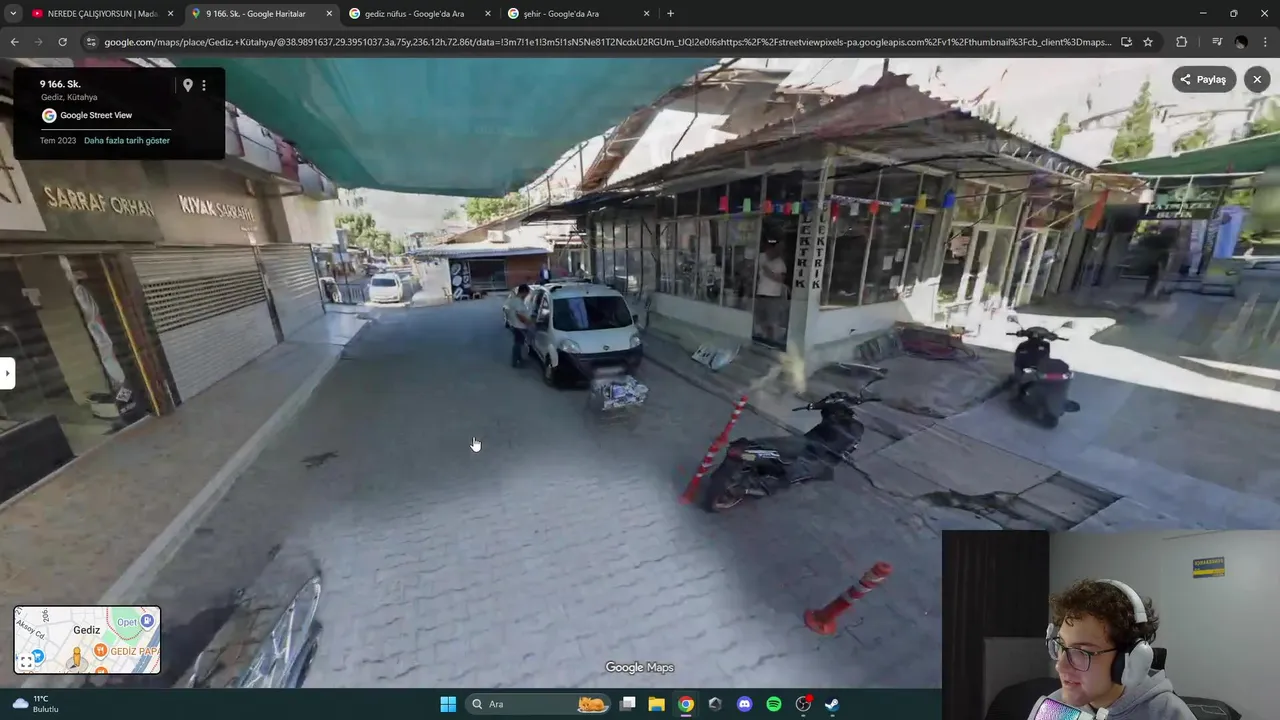
Task: Open the tab search dropdown
Action: (x=13, y=14)
